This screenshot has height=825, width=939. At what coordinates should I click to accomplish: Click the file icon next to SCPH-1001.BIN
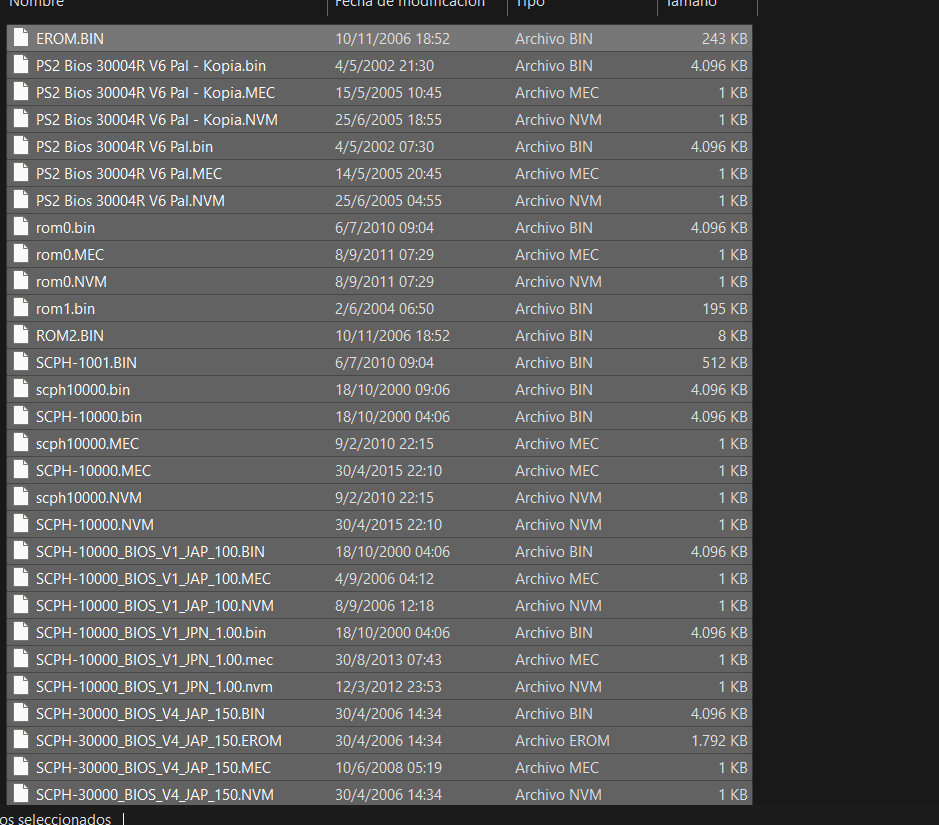(21, 362)
